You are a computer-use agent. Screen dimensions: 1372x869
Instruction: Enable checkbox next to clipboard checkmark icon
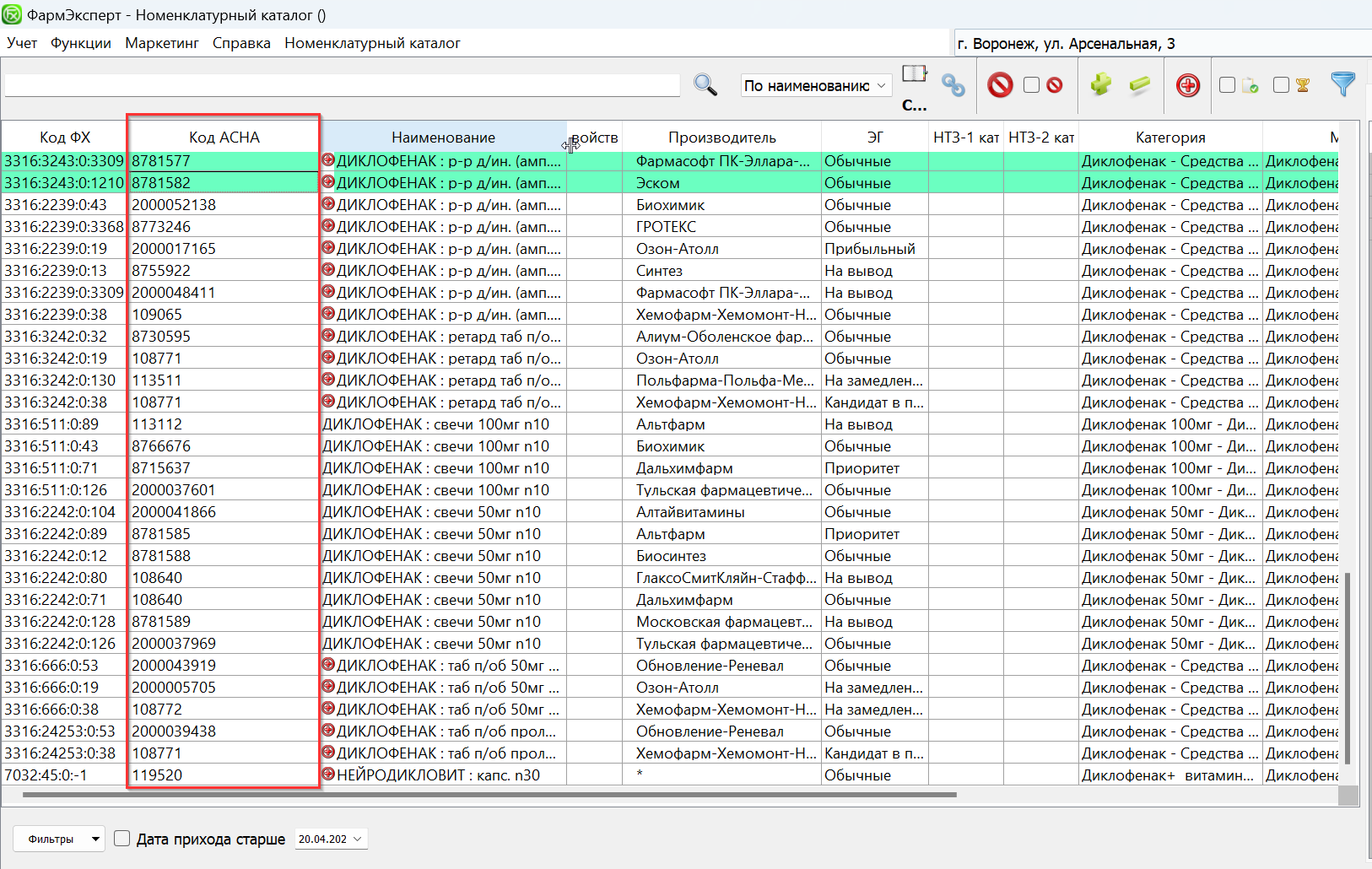pyautogui.click(x=1228, y=85)
